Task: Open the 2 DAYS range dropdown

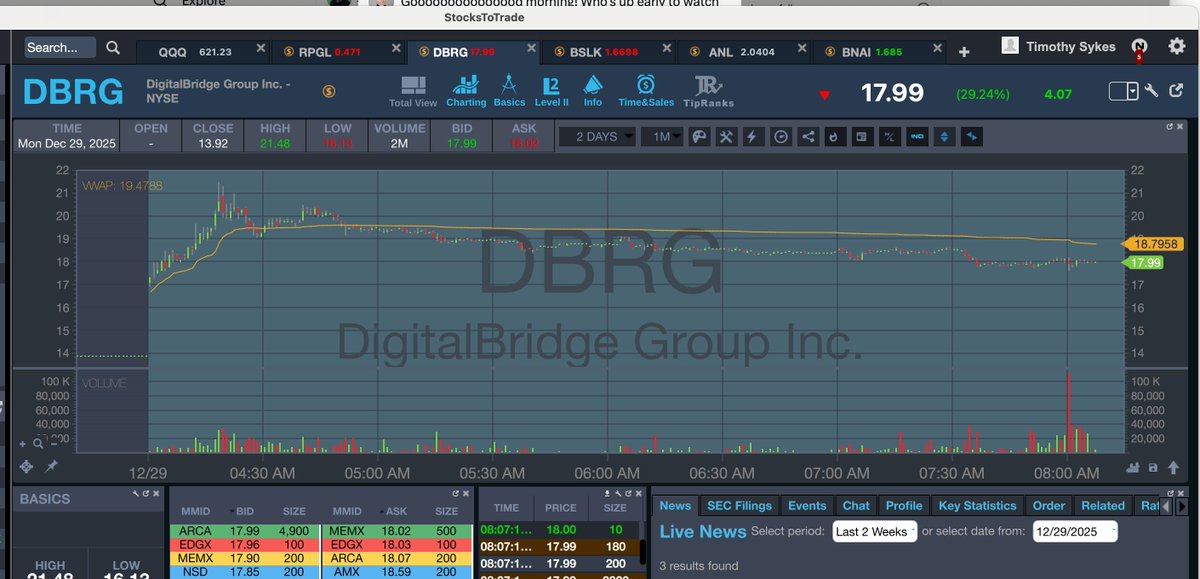Action: pos(597,137)
